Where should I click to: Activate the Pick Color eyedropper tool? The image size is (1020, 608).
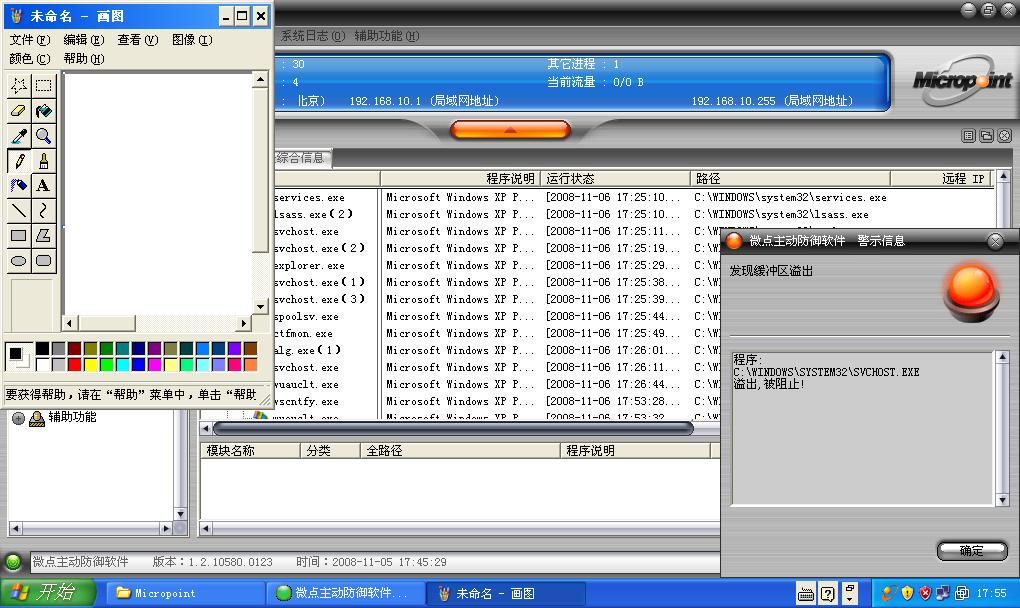point(19,135)
